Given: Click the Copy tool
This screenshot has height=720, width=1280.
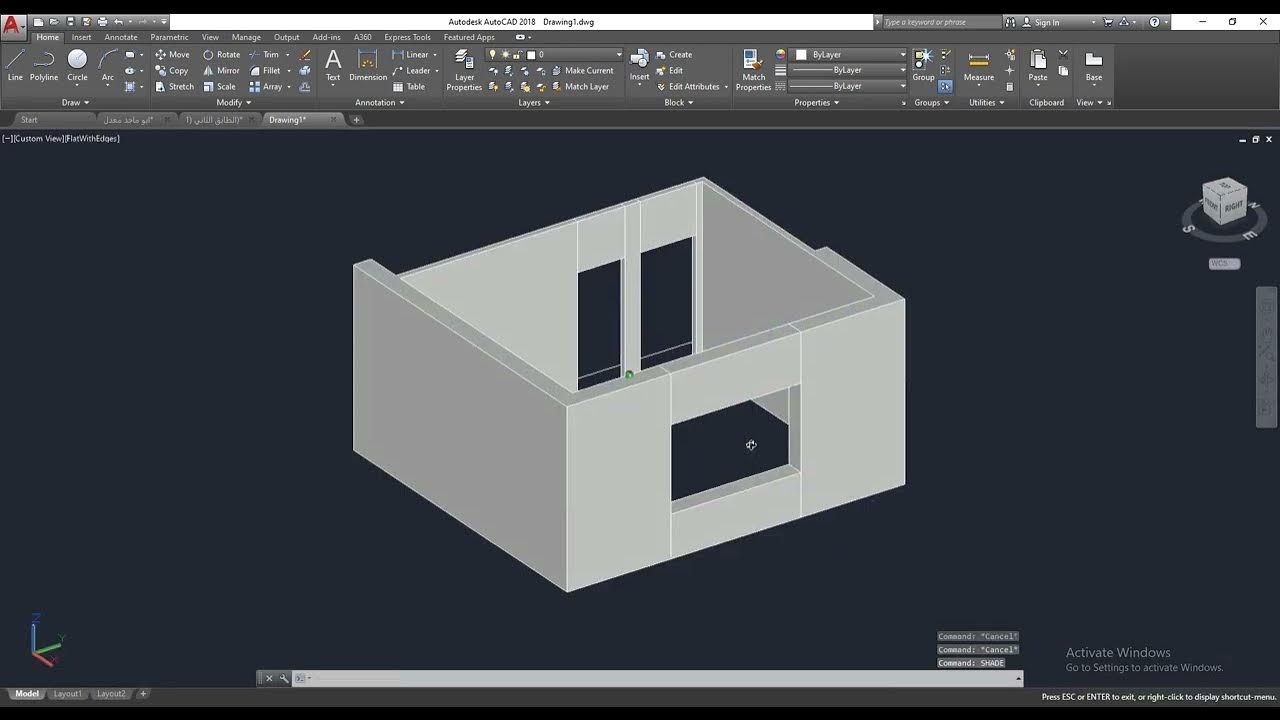Looking at the screenshot, I should pyautogui.click(x=172, y=71).
